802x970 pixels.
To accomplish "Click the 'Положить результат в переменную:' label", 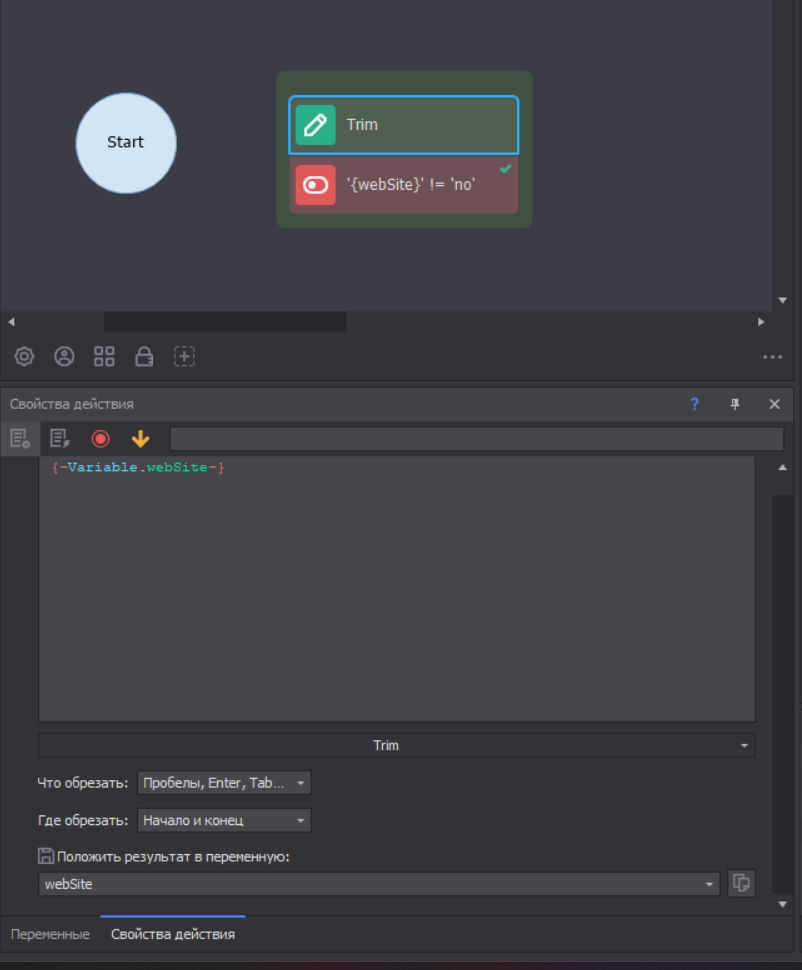I will (173, 857).
